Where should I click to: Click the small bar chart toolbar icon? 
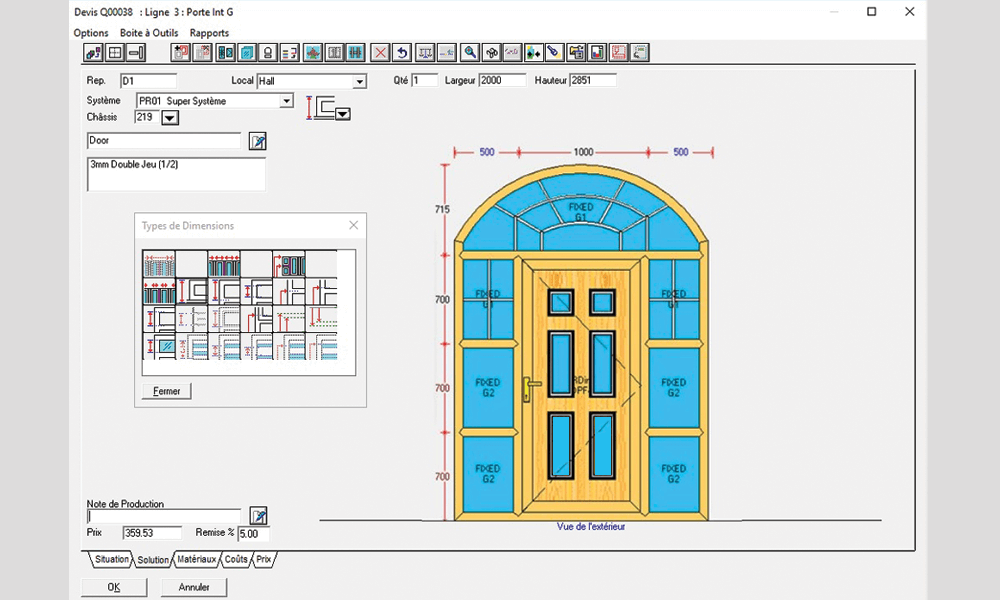click(x=598, y=52)
